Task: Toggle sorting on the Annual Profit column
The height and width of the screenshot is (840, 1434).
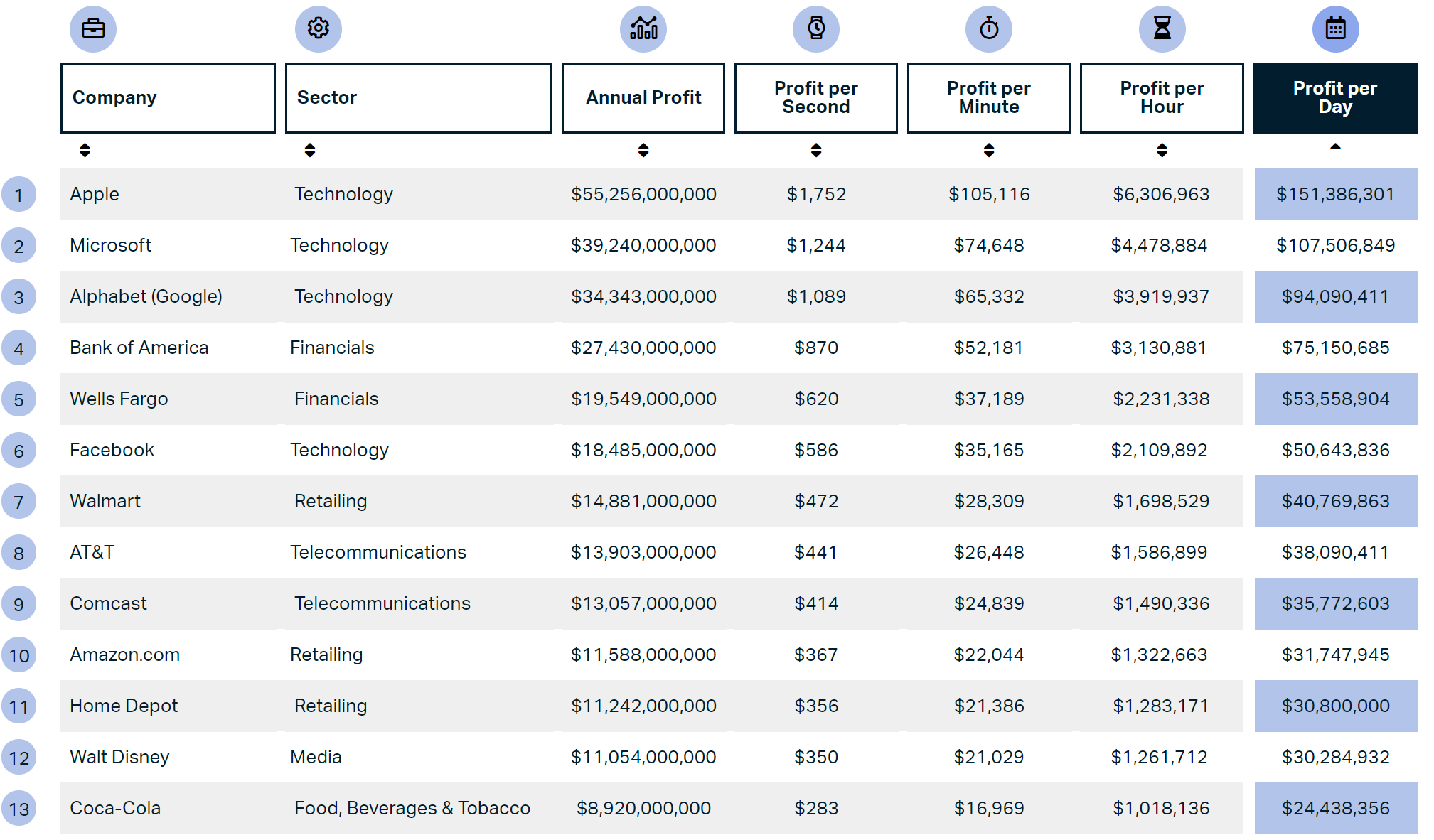Action: pyautogui.click(x=643, y=150)
